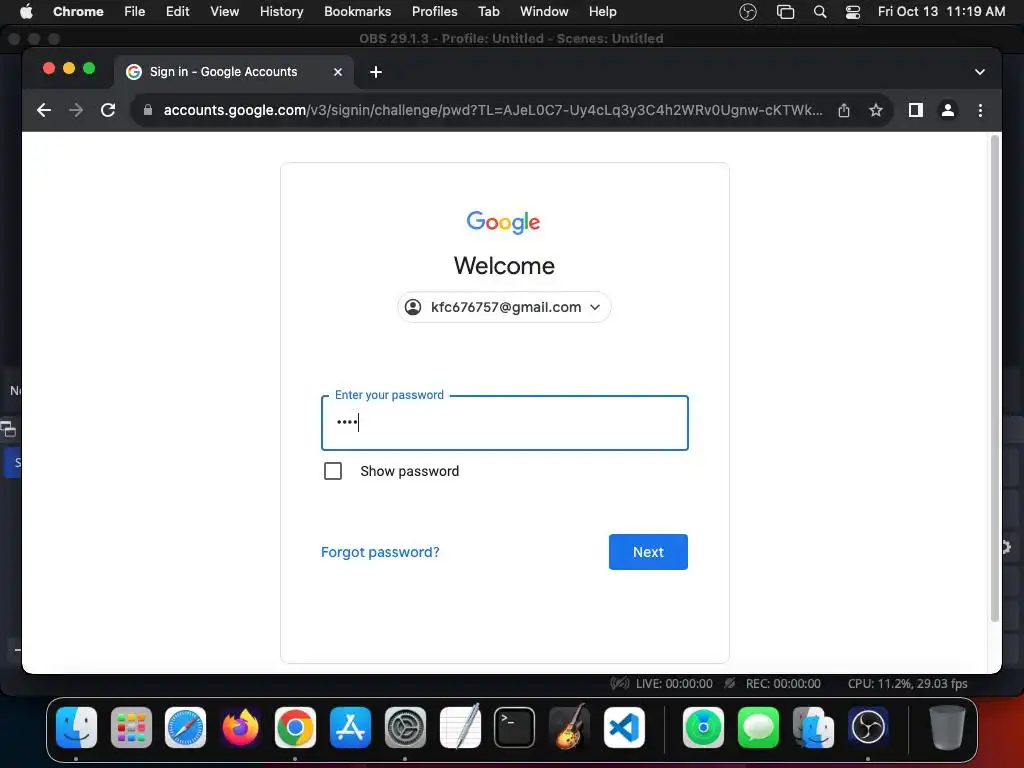Image resolution: width=1024 pixels, height=768 pixels.
Task: Follow the Forgot password? link
Action: point(380,552)
